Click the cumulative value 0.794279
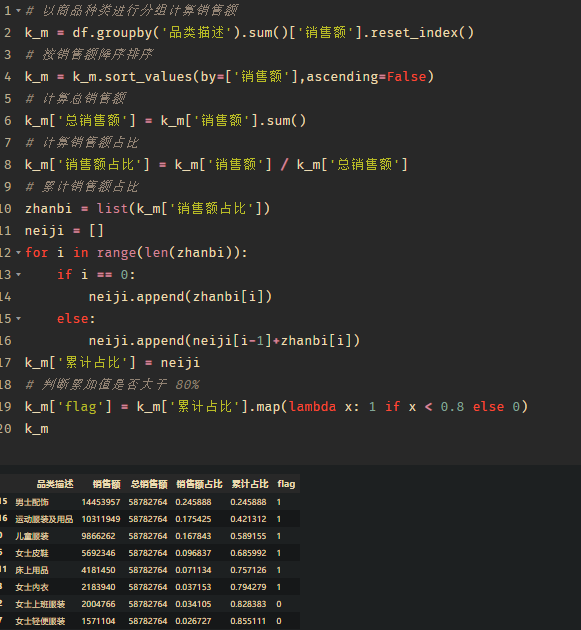This screenshot has height=630, width=581. tap(248, 587)
